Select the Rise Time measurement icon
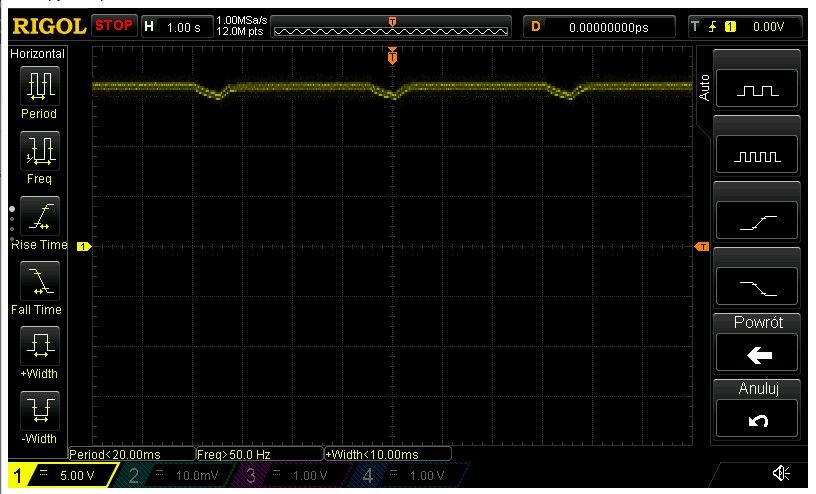Screen dimensions: 816x494 [x=40, y=216]
